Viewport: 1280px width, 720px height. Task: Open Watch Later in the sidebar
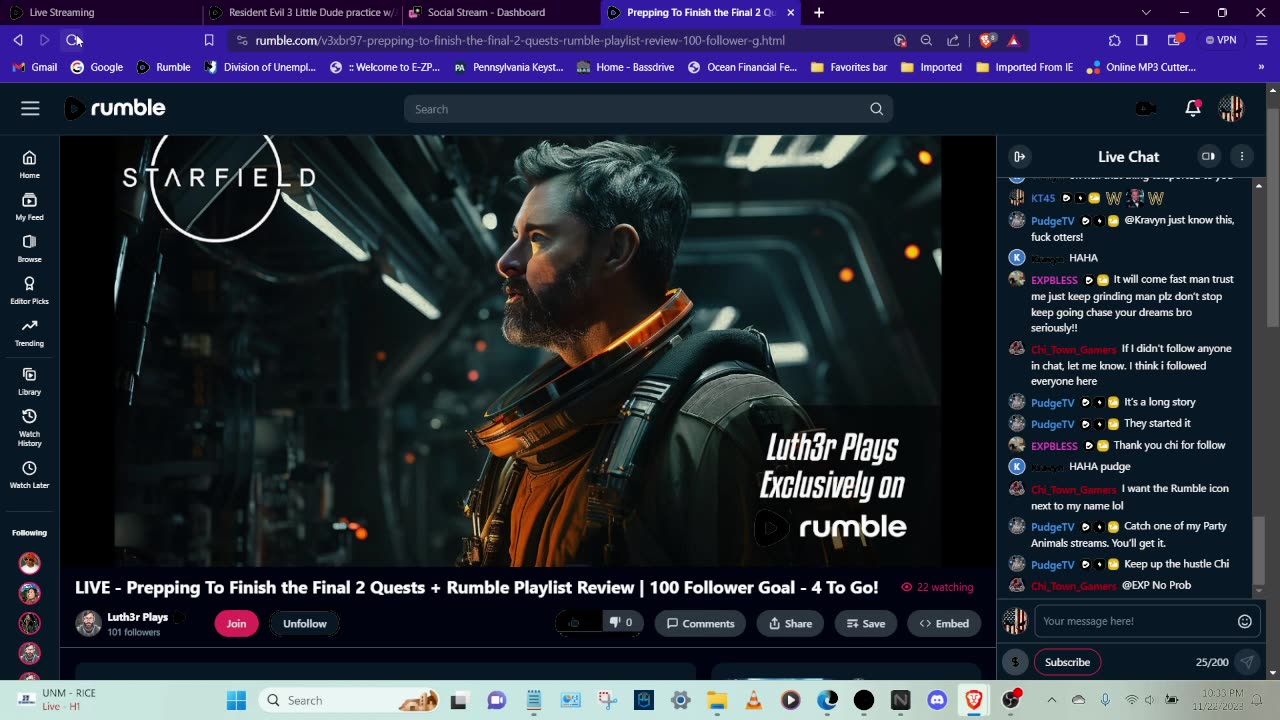[29, 475]
